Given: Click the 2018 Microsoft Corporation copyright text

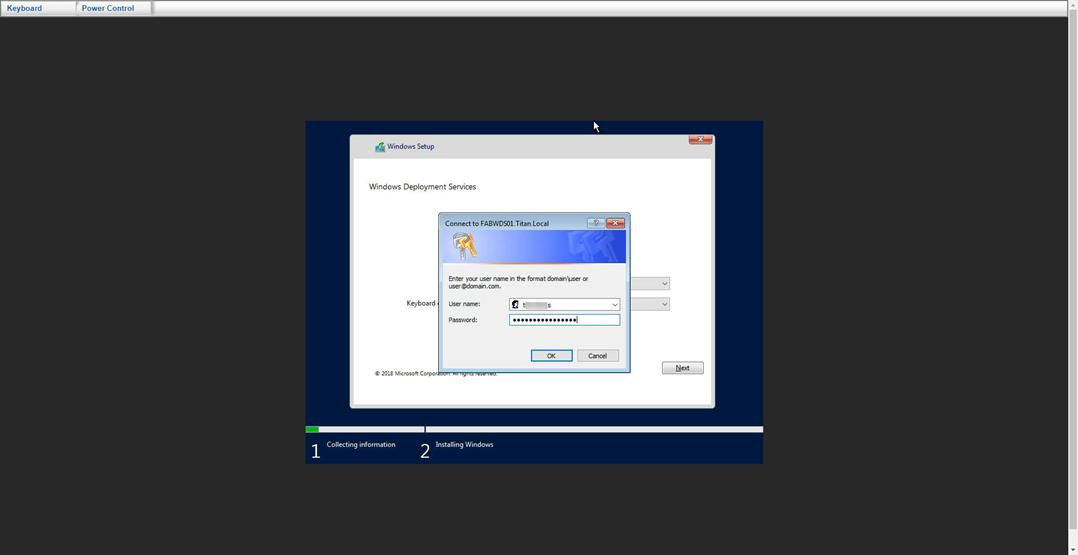Looking at the screenshot, I should click(436, 373).
